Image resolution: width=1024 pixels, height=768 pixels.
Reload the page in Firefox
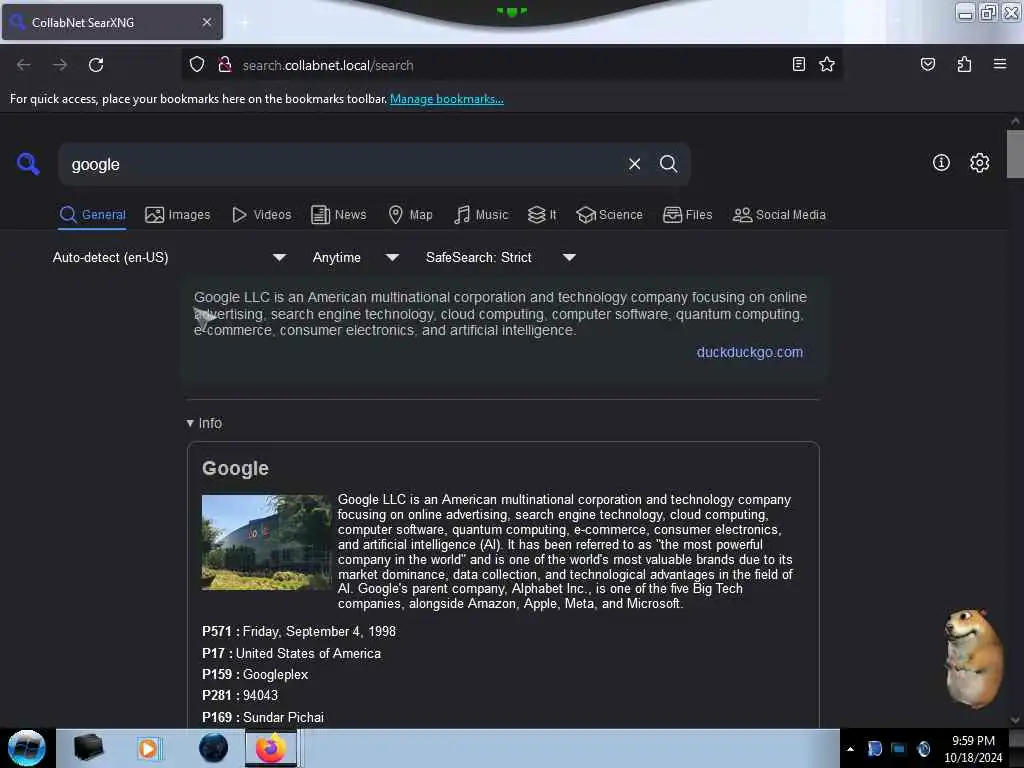pyautogui.click(x=96, y=65)
